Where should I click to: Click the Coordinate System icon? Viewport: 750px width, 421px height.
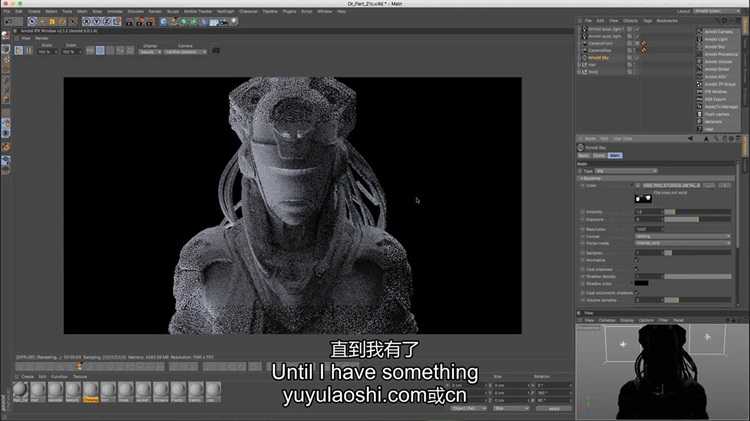[117, 22]
